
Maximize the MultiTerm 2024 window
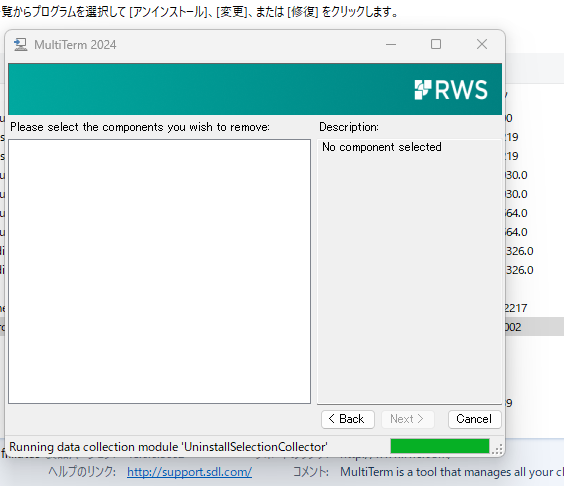[x=436, y=45]
